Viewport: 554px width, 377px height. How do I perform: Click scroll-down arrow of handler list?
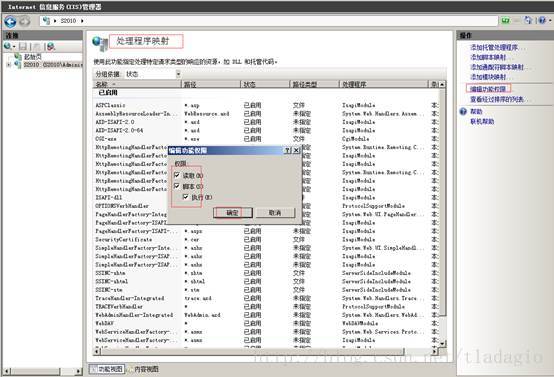point(442,343)
